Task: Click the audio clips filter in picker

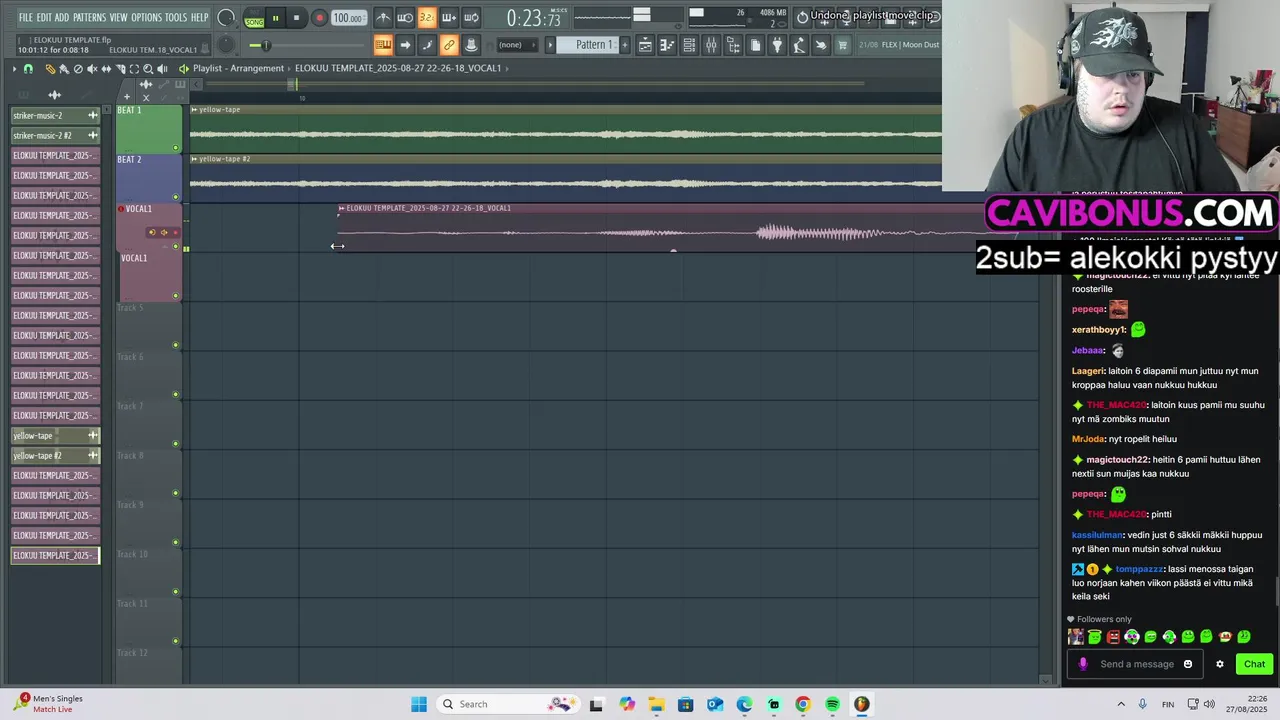Action: tap(55, 95)
